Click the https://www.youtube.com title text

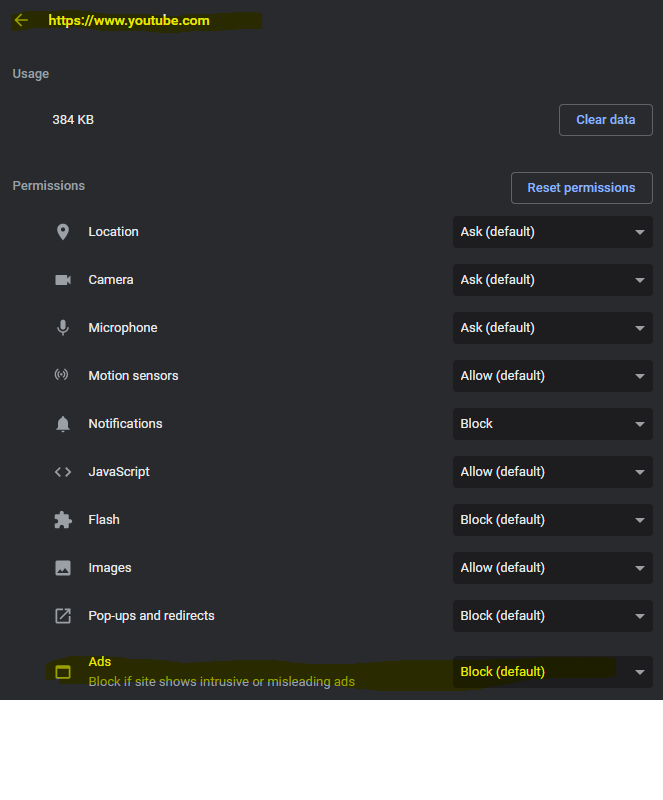(129, 20)
